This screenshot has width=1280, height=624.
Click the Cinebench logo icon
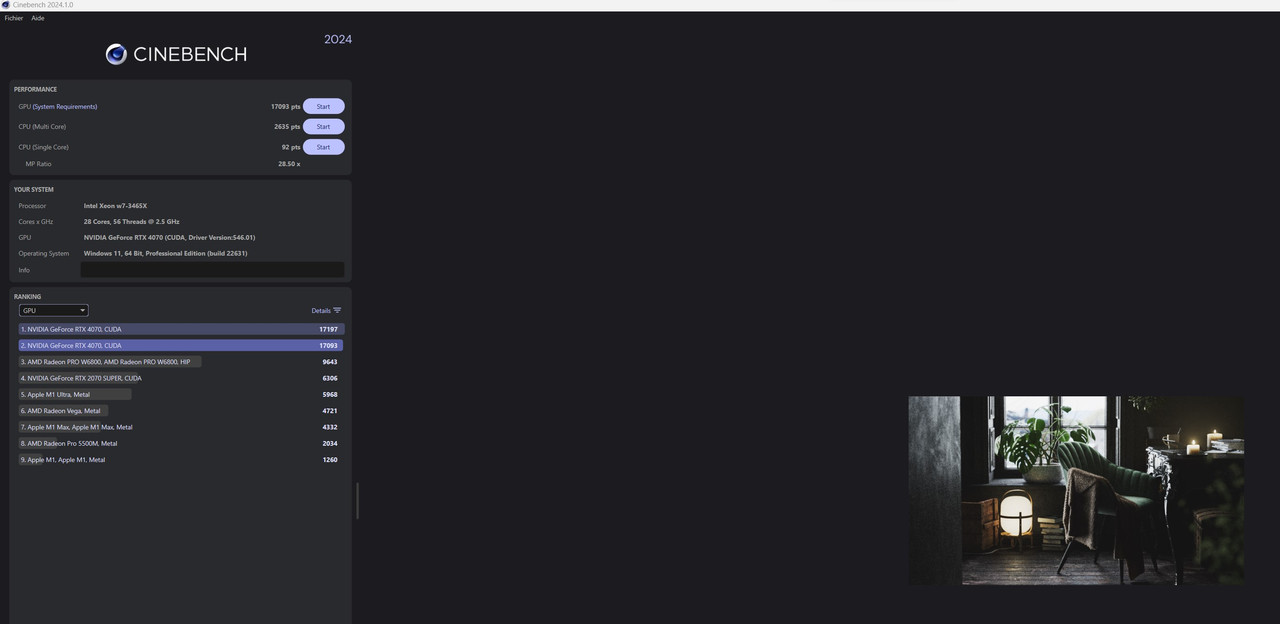tap(116, 54)
